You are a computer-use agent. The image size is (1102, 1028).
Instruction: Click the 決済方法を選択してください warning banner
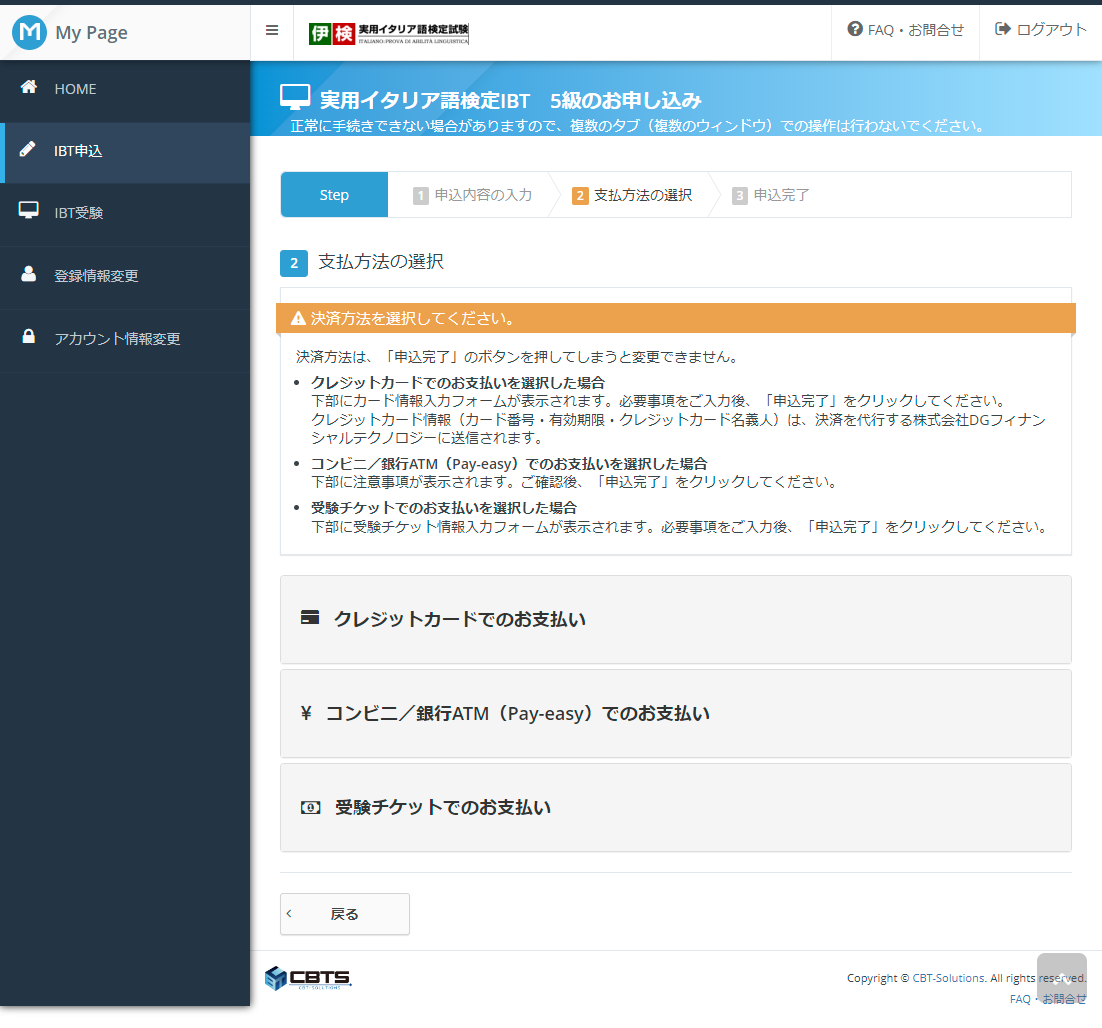[675, 318]
